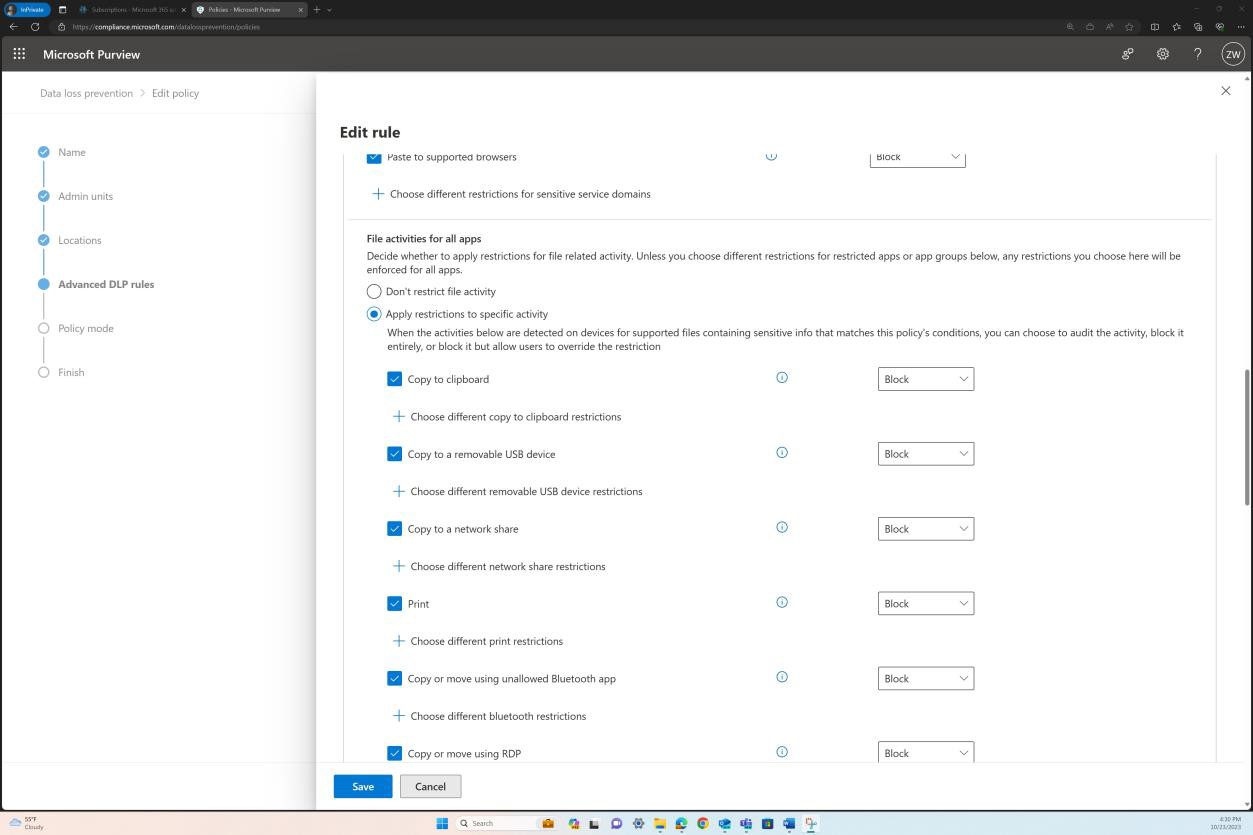Click the Save button
Viewport: 1253px width, 835px height.
pyautogui.click(x=362, y=786)
